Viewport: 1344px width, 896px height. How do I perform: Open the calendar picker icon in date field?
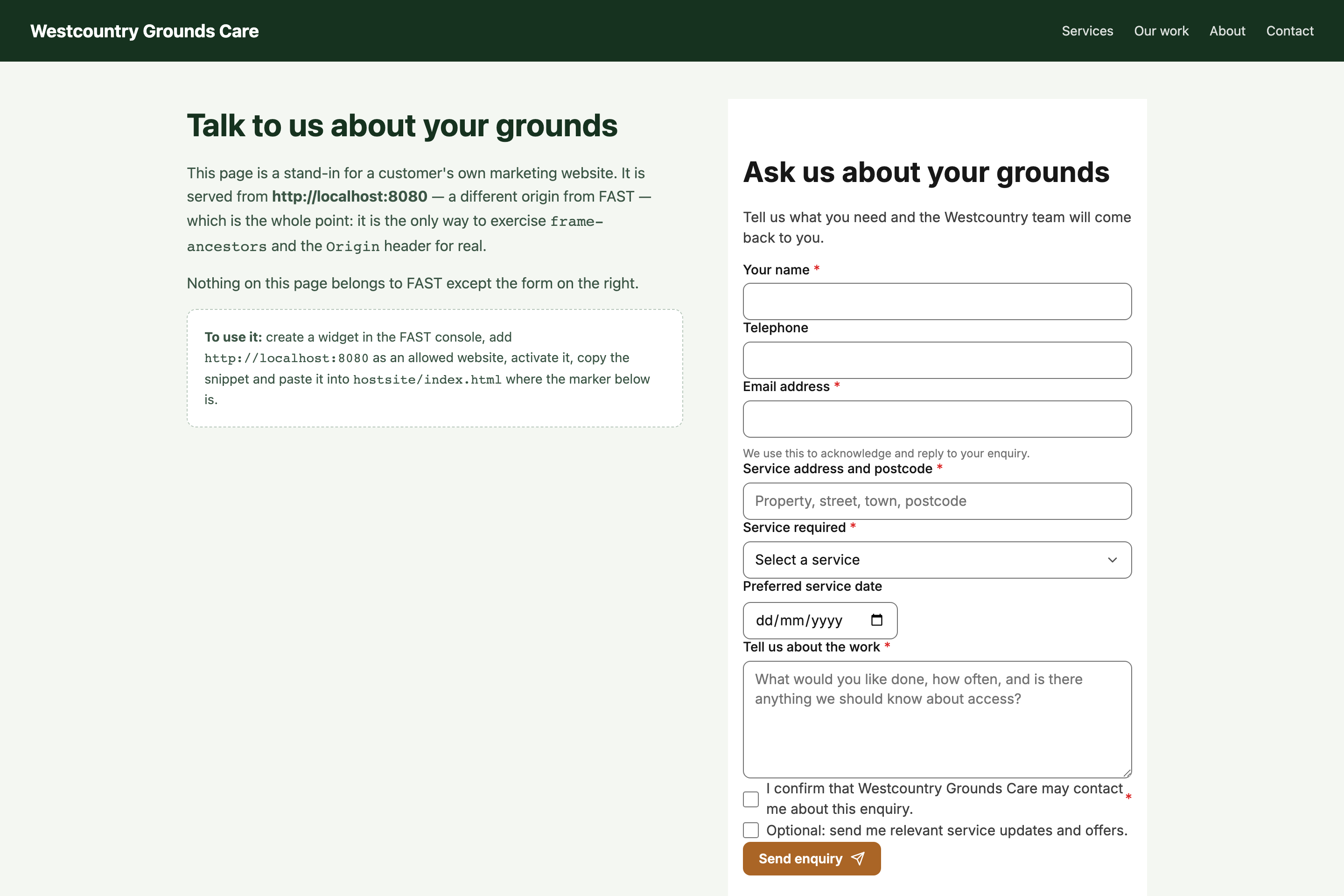click(876, 620)
